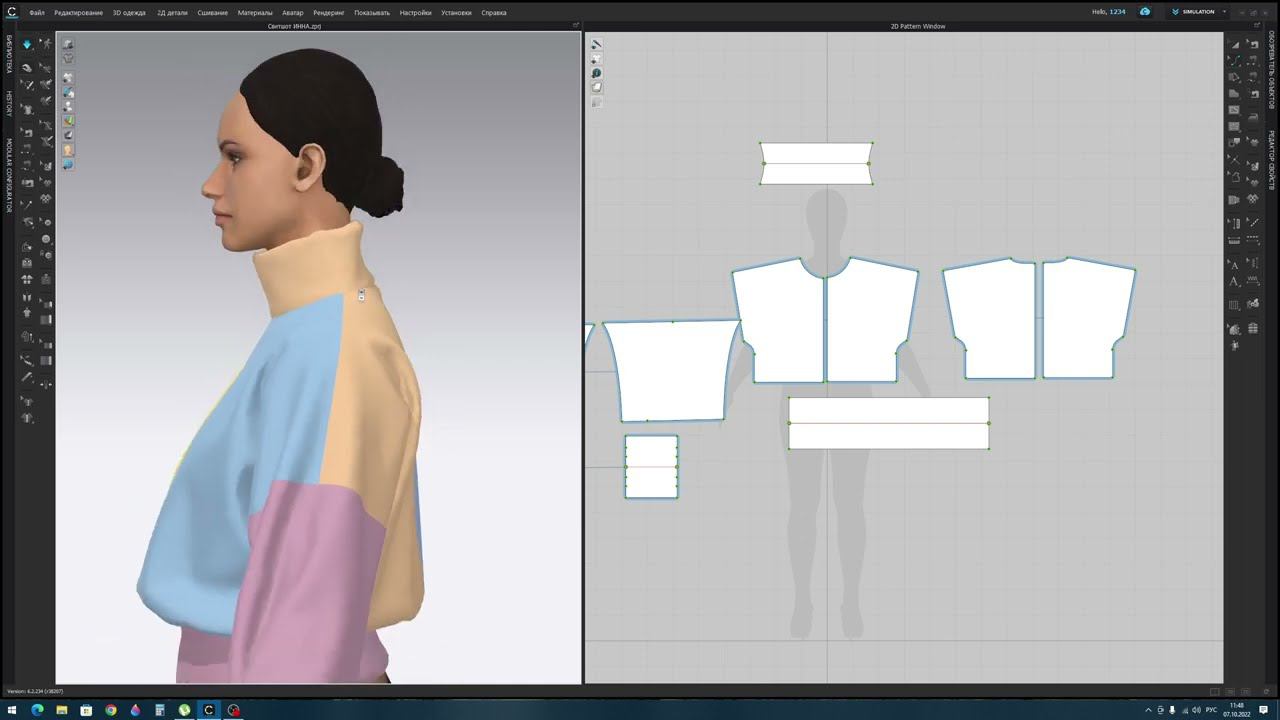Viewport: 1280px width, 720px height.
Task: Open the ОБОЗРЕВАТЕЛЬ ОБЪЕКТОВ side tab
Action: [x=1272, y=70]
